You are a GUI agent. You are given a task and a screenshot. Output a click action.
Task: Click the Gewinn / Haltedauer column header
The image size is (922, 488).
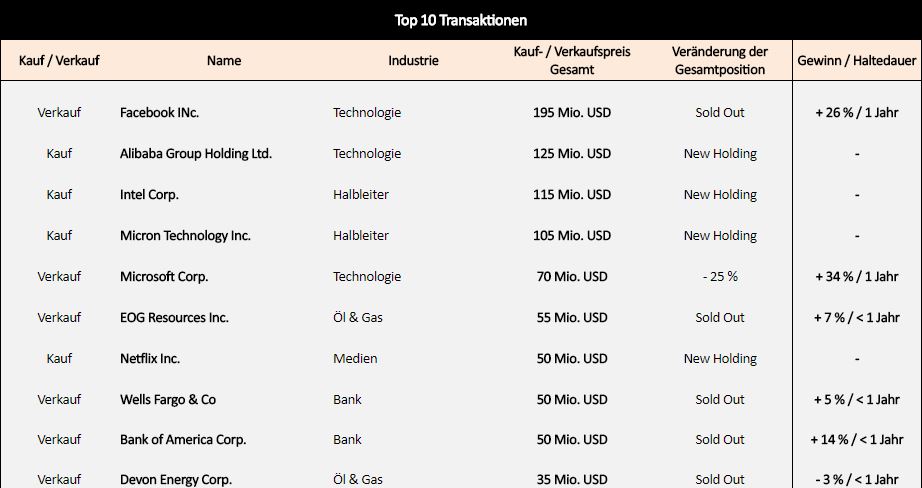[857, 61]
